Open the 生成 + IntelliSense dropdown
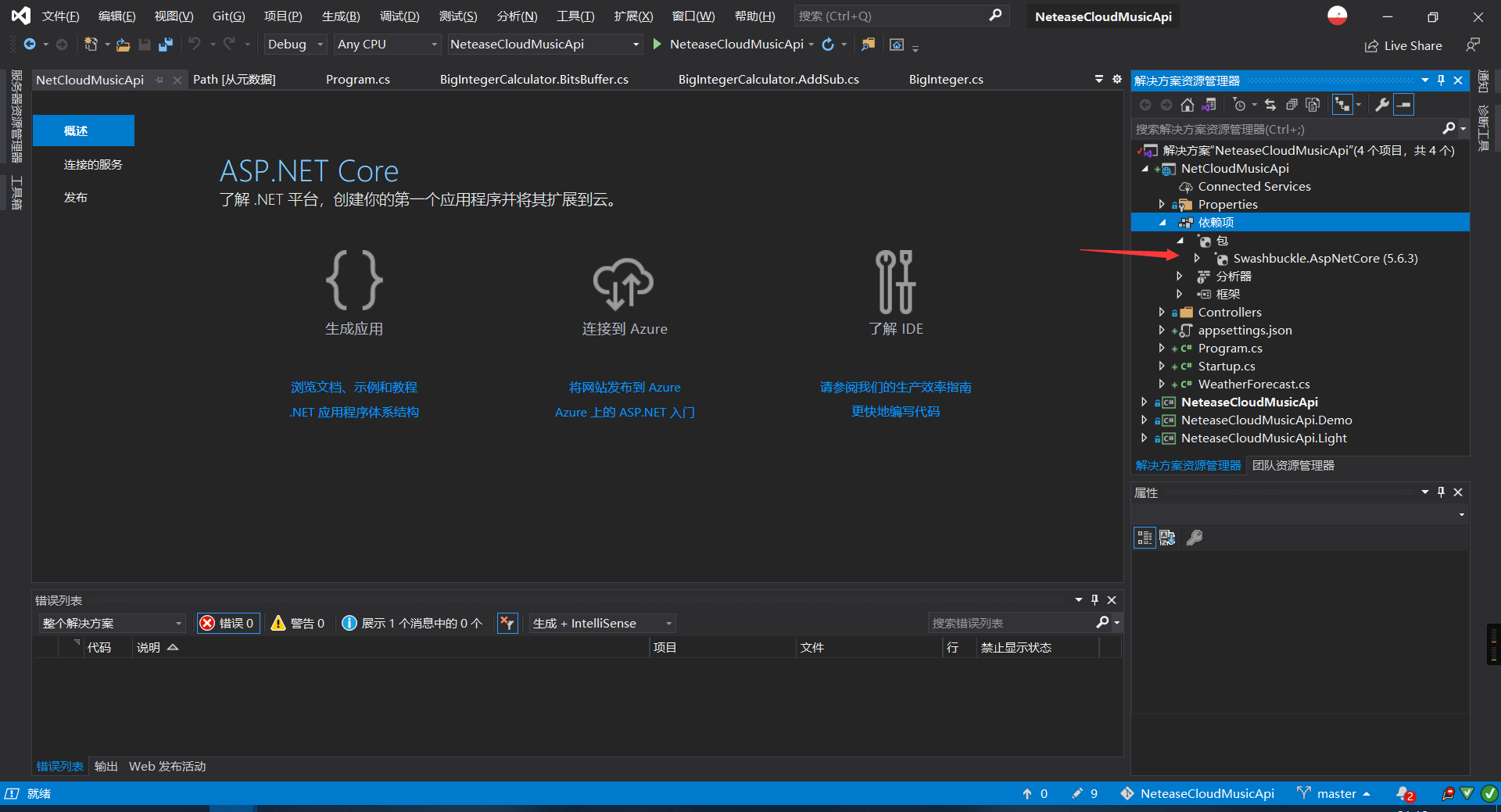Screen dimensions: 1501x812 602,623
